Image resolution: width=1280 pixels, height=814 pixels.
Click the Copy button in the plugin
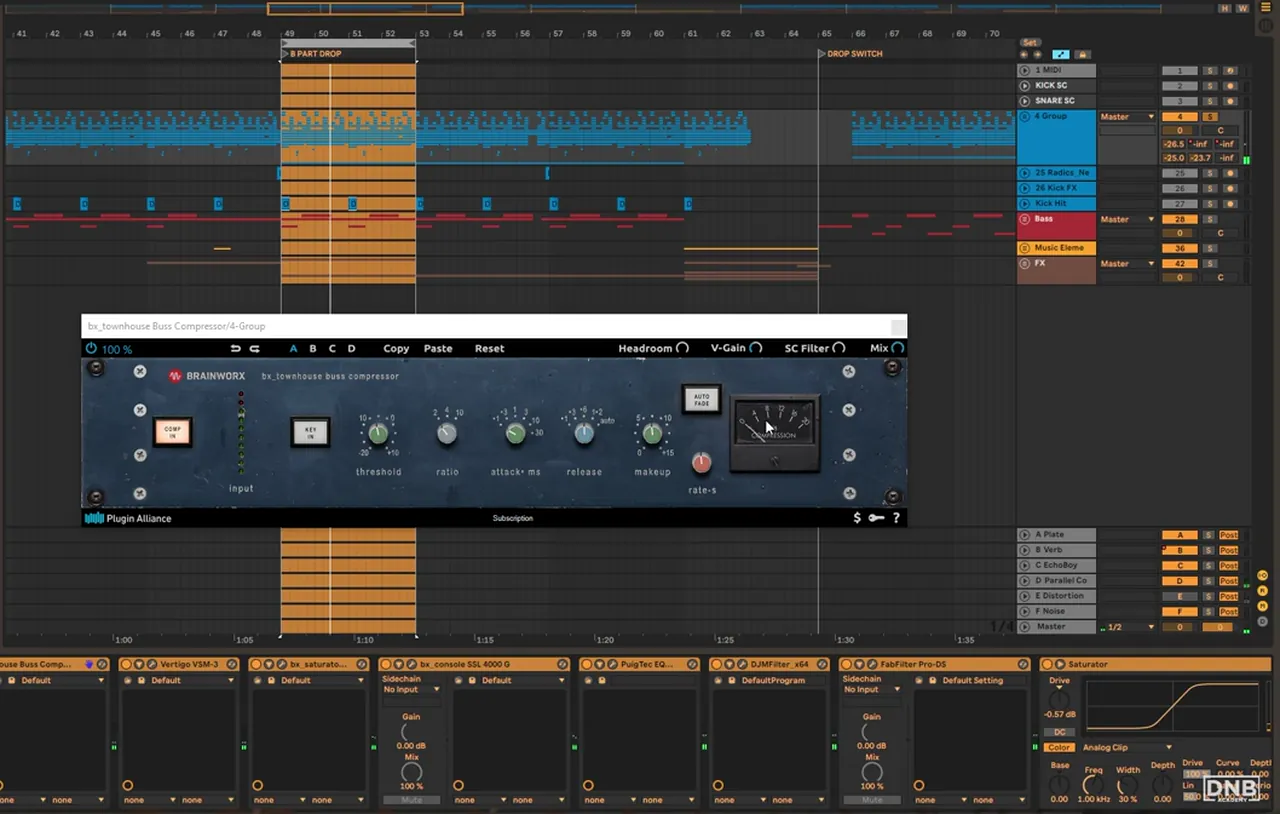click(x=396, y=349)
